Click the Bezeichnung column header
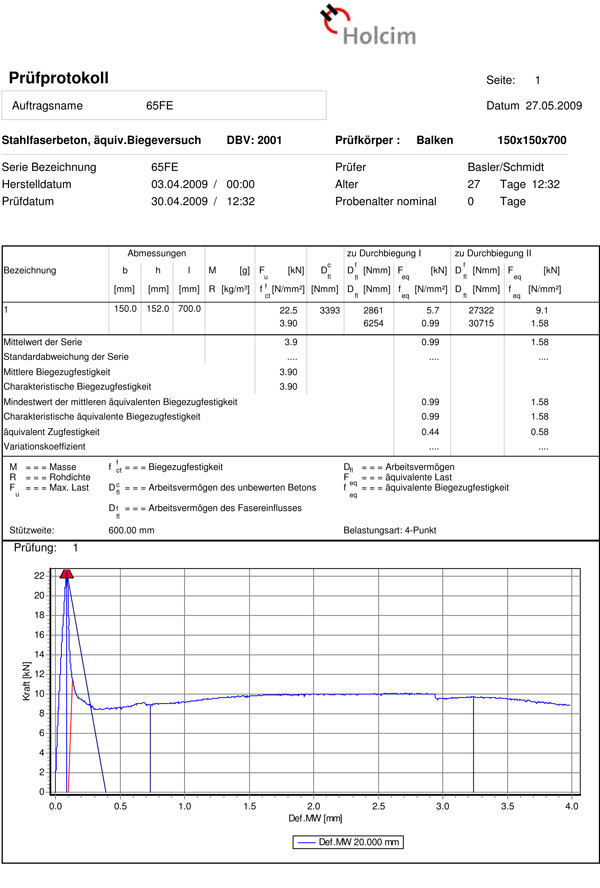 pos(30,270)
